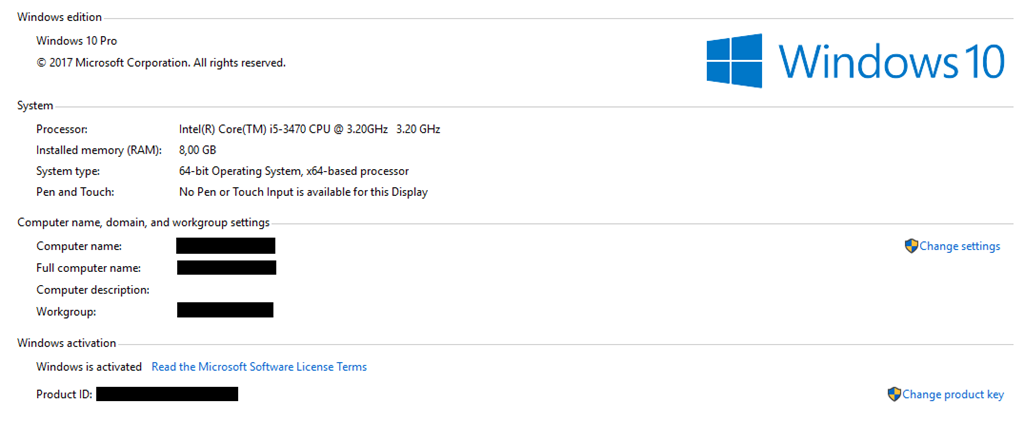Click the 64-bit Operating System text

[293, 171]
